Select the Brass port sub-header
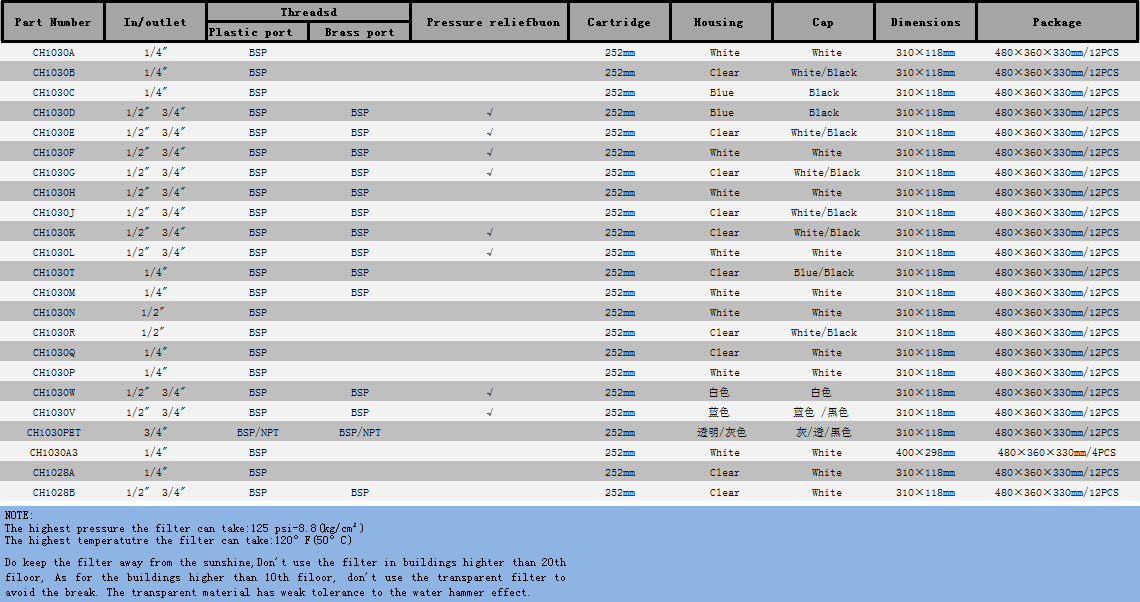Viewport: 1140px width, 602px height. pos(359,32)
